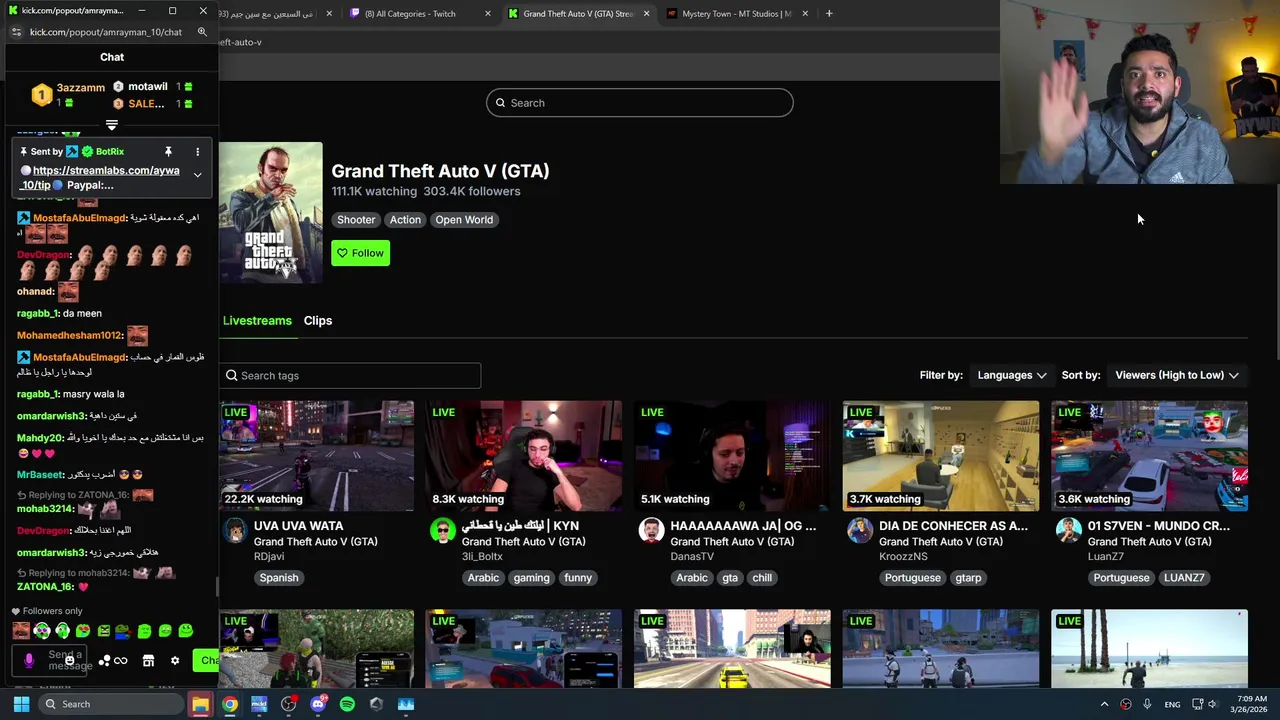Click the KroozzNS channel avatar

coord(860,530)
